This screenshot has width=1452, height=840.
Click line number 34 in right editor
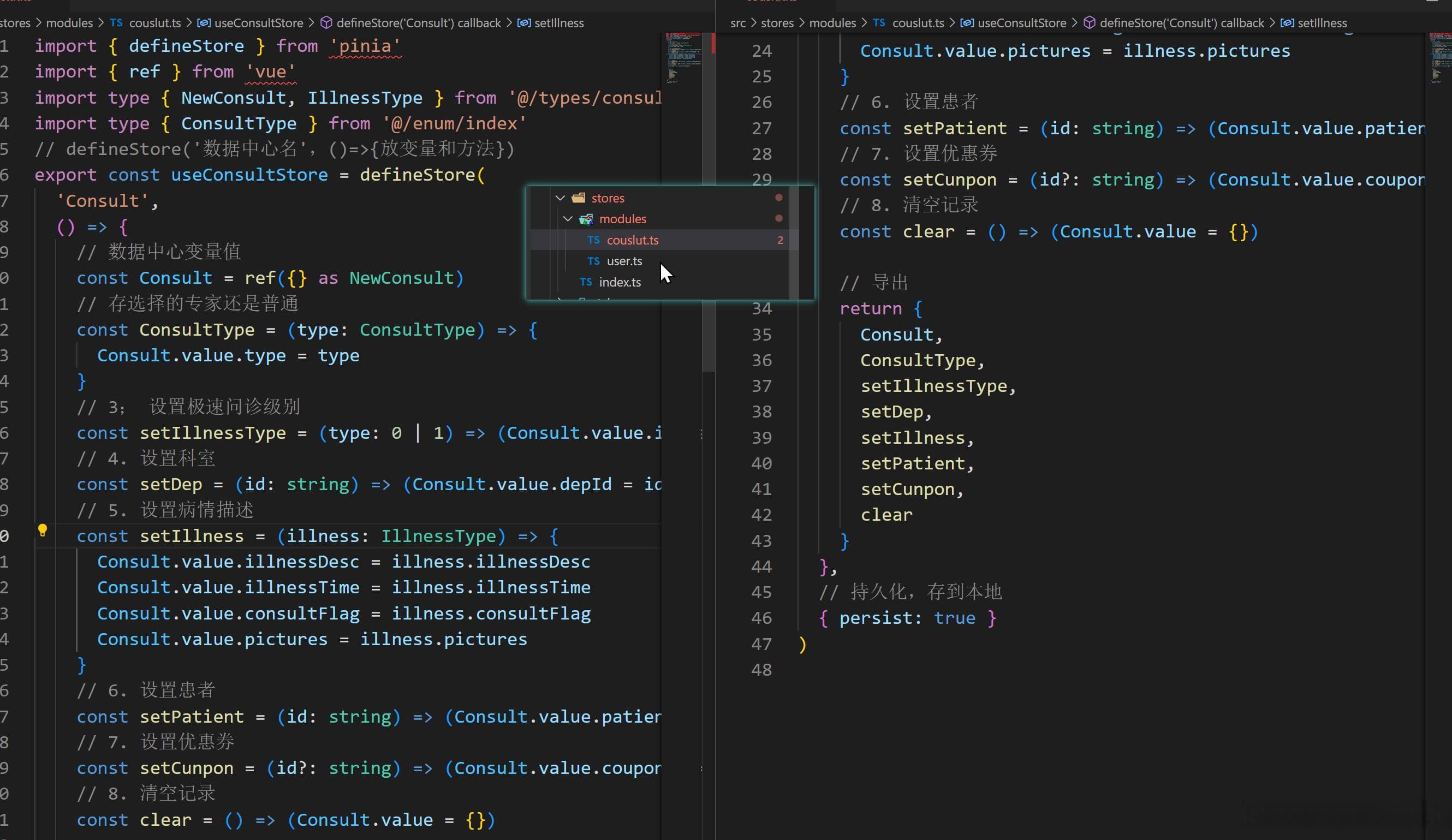[x=761, y=309]
